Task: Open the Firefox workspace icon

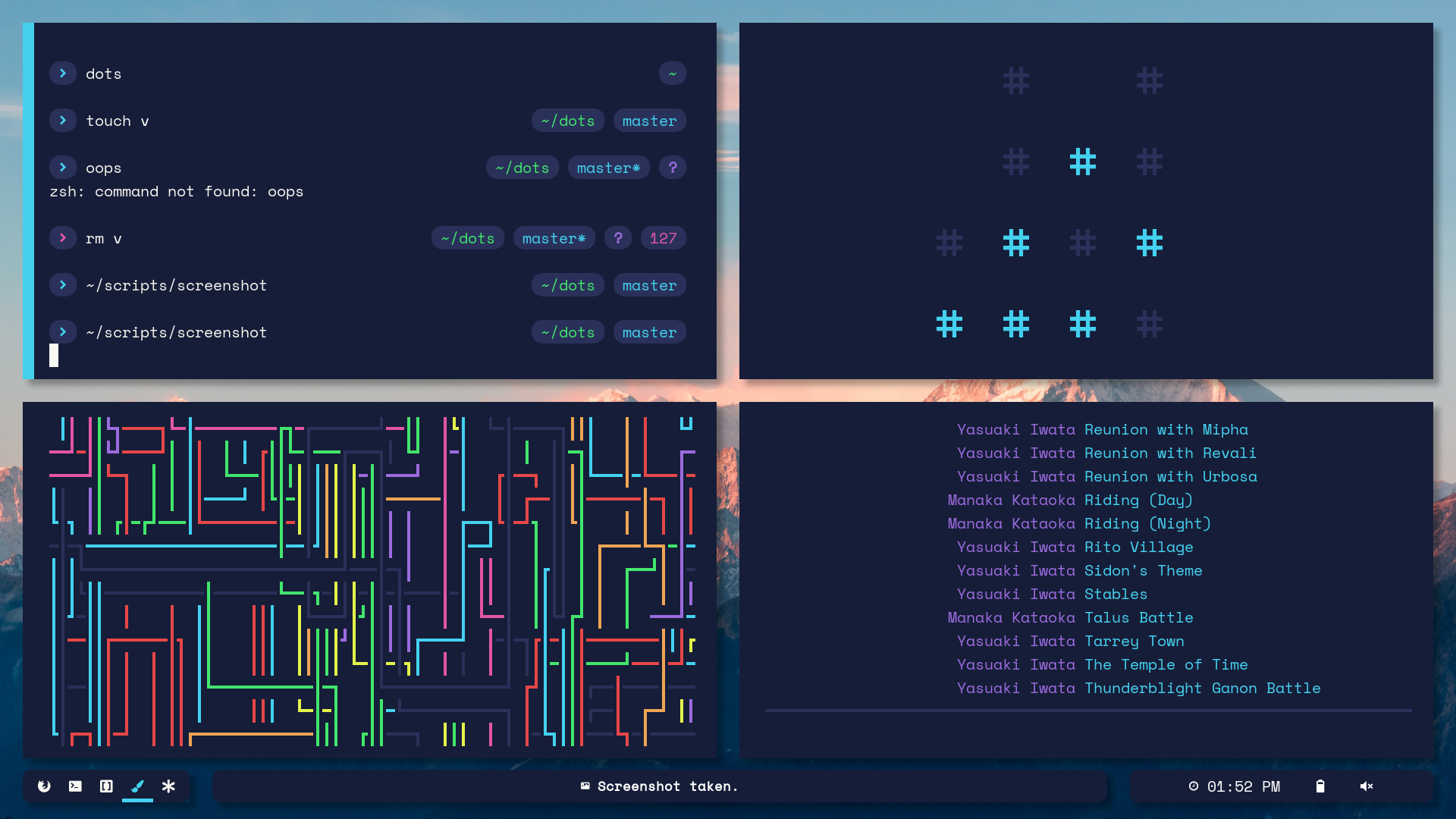Action: 44,786
